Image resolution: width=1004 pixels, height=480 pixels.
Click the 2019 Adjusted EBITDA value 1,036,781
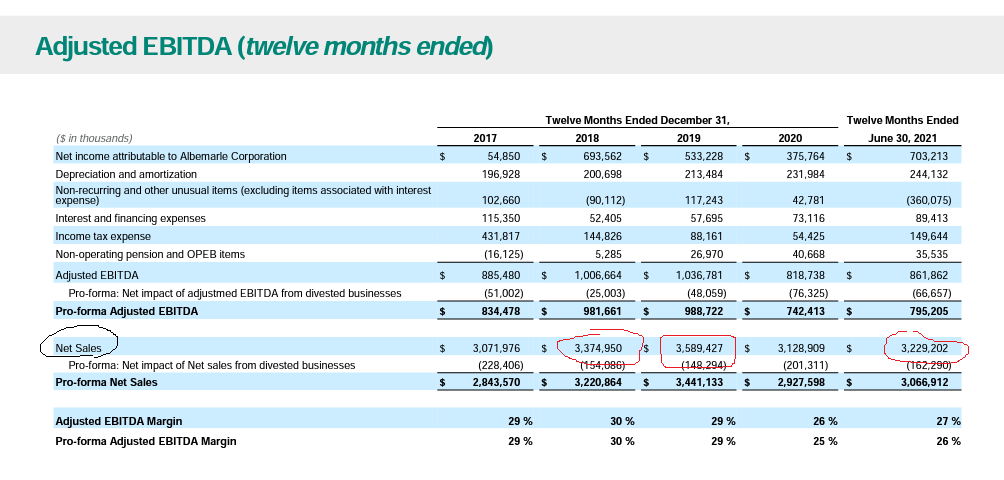(703, 274)
